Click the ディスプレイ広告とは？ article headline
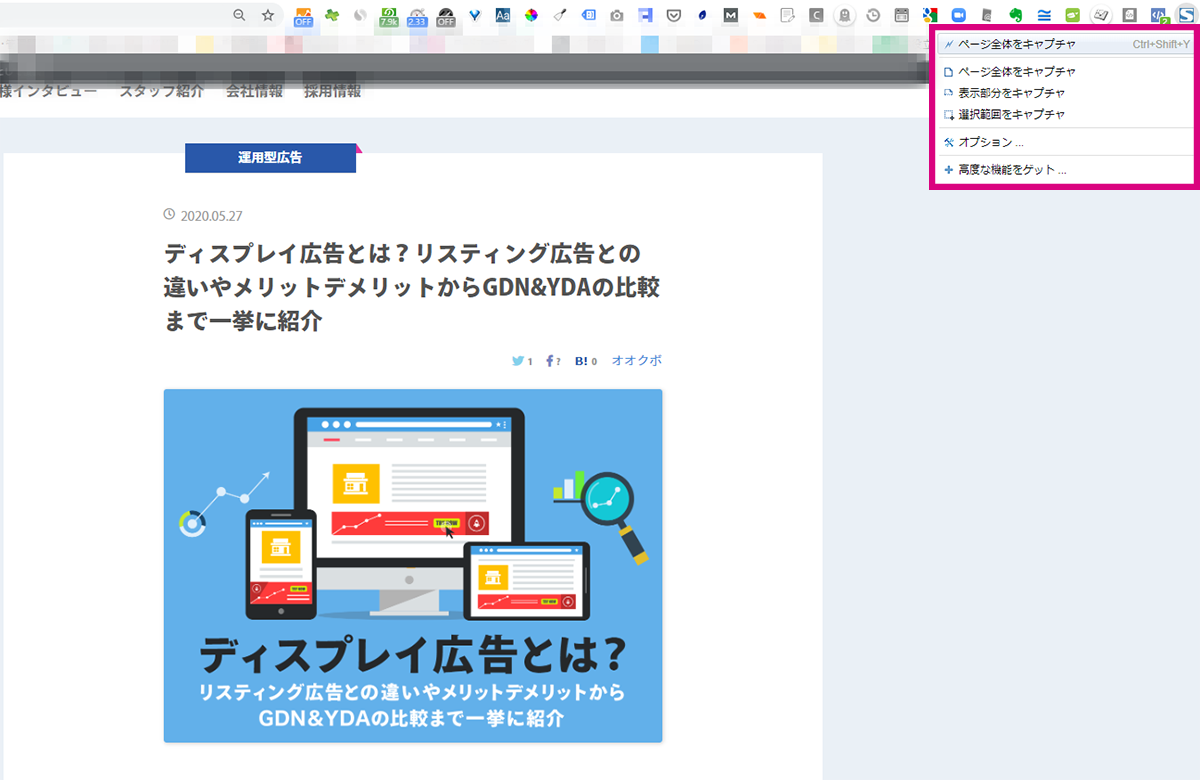1200x780 pixels. pos(412,286)
